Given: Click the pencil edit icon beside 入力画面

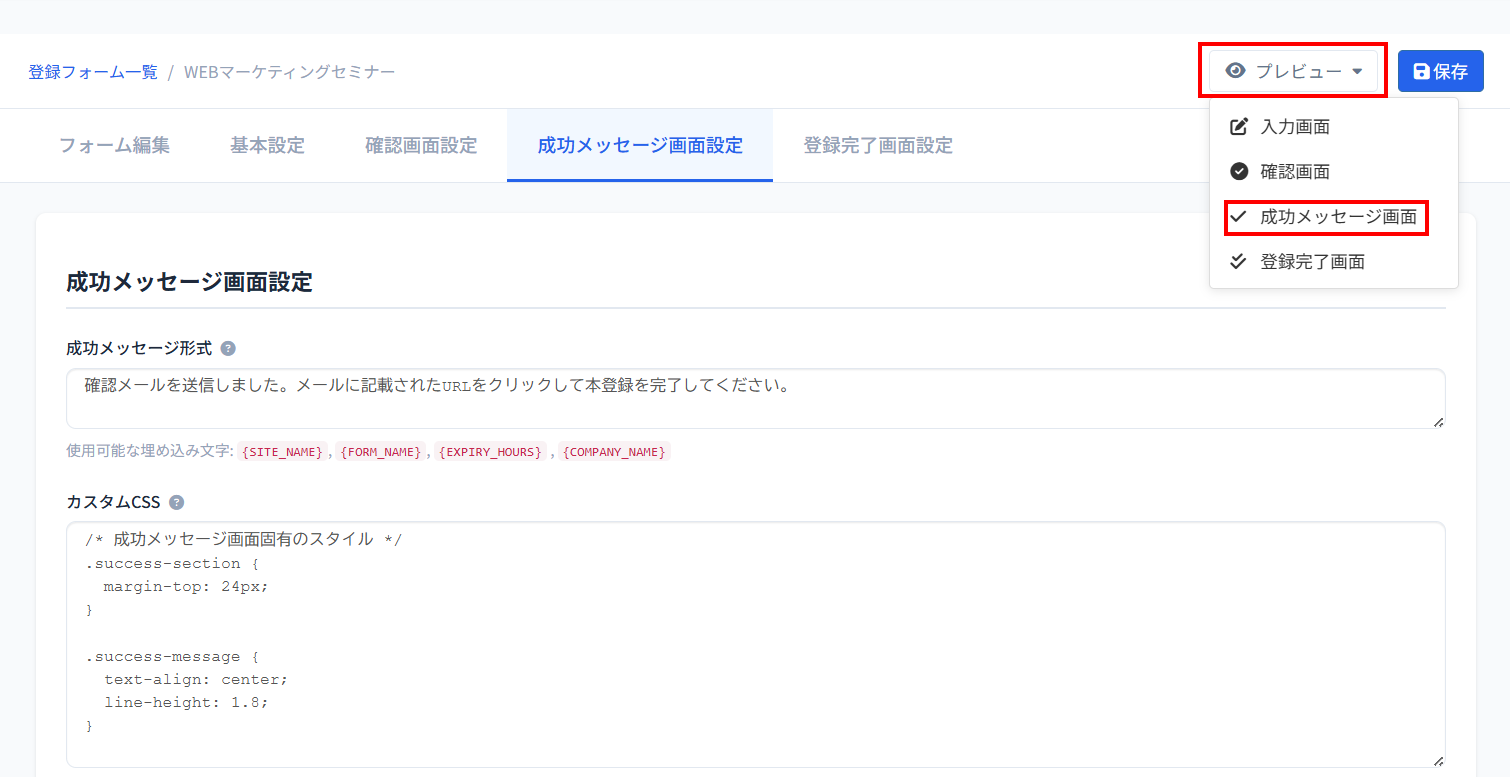Looking at the screenshot, I should tap(1239, 127).
